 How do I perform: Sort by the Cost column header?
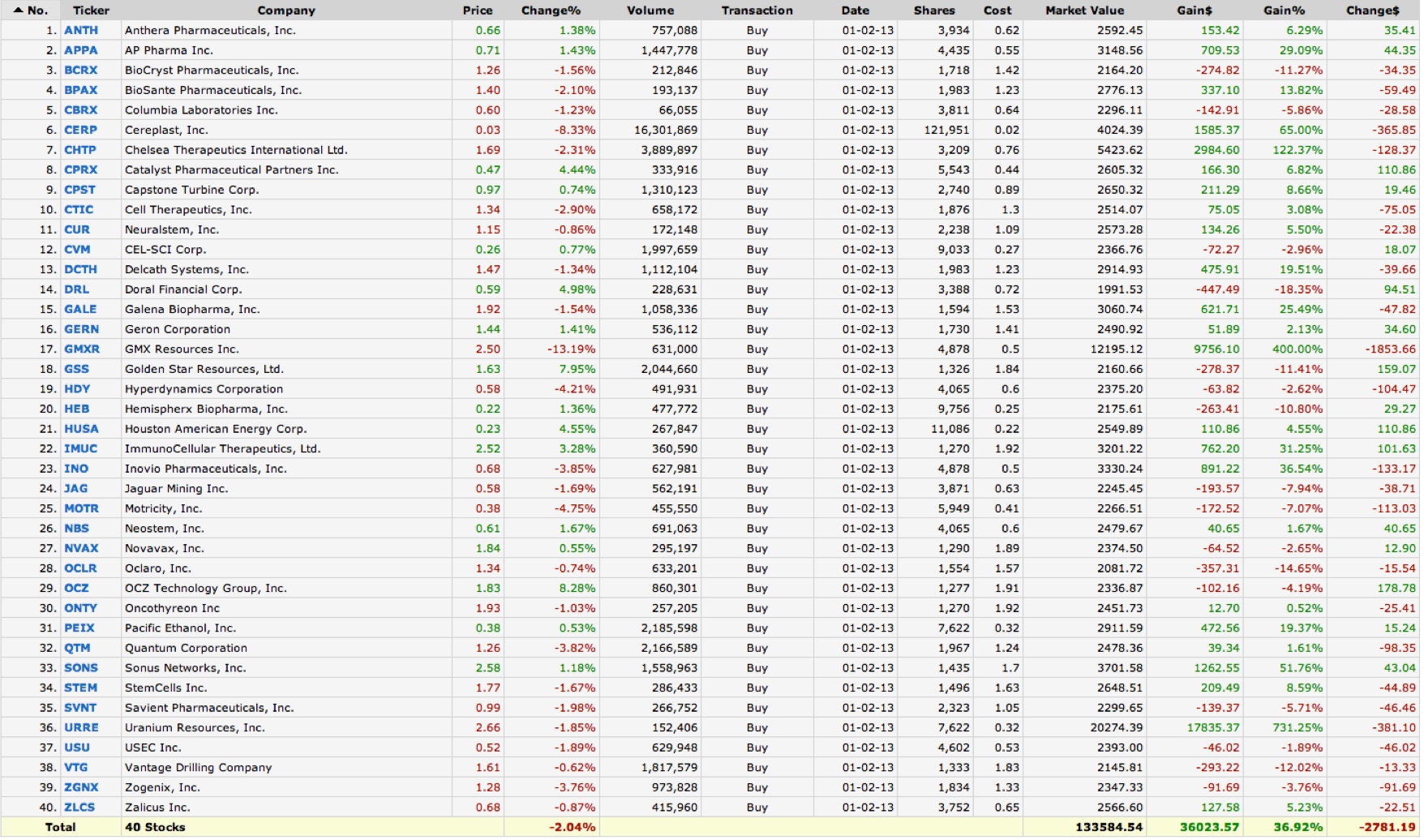coord(997,11)
